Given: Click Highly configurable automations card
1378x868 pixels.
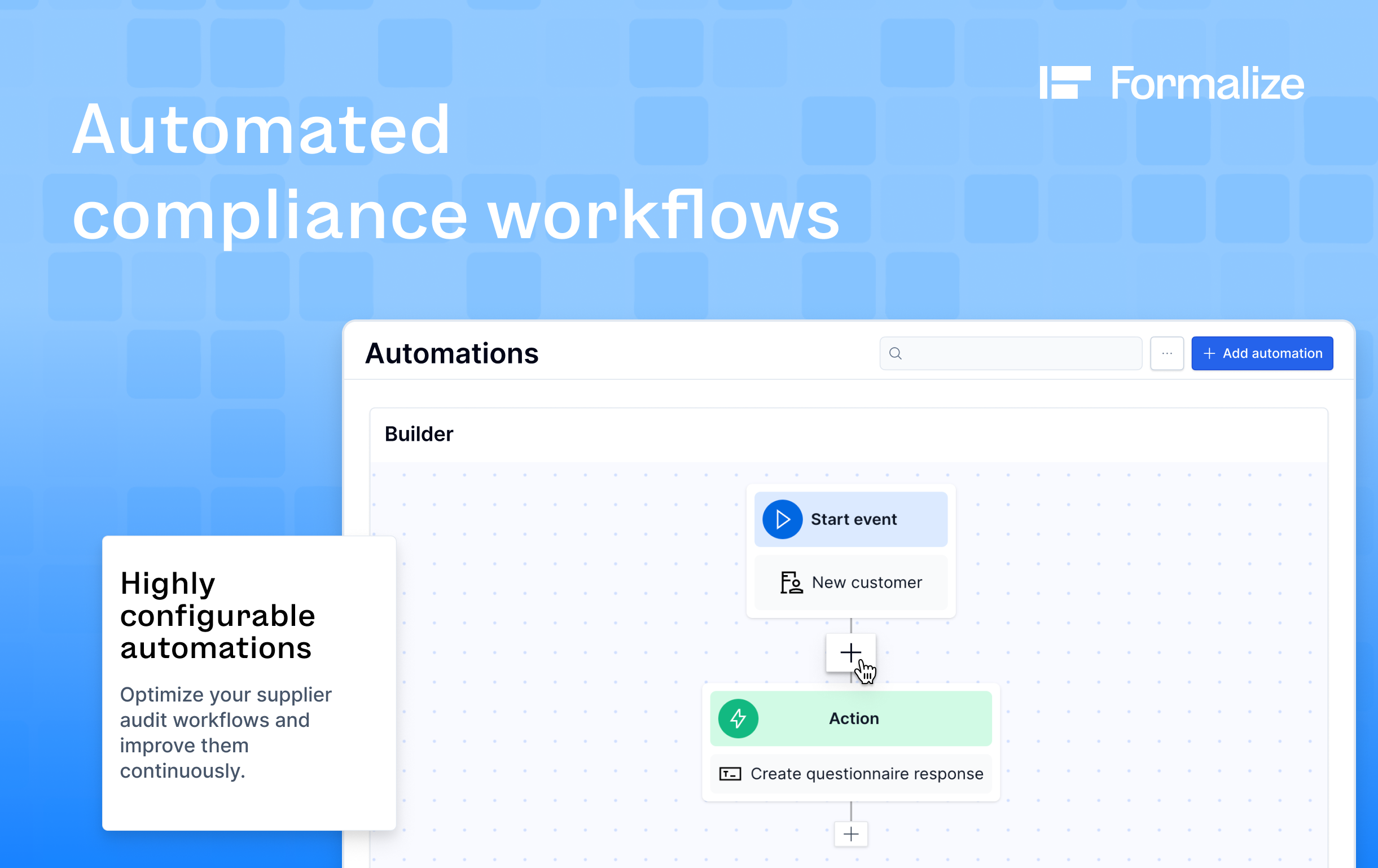Looking at the screenshot, I should [x=249, y=682].
